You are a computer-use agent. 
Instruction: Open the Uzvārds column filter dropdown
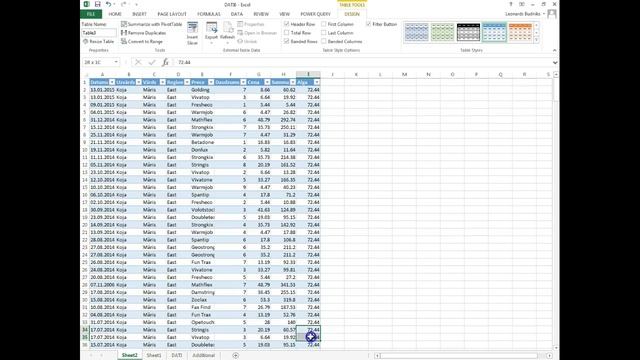pyautogui.click(x=138, y=82)
